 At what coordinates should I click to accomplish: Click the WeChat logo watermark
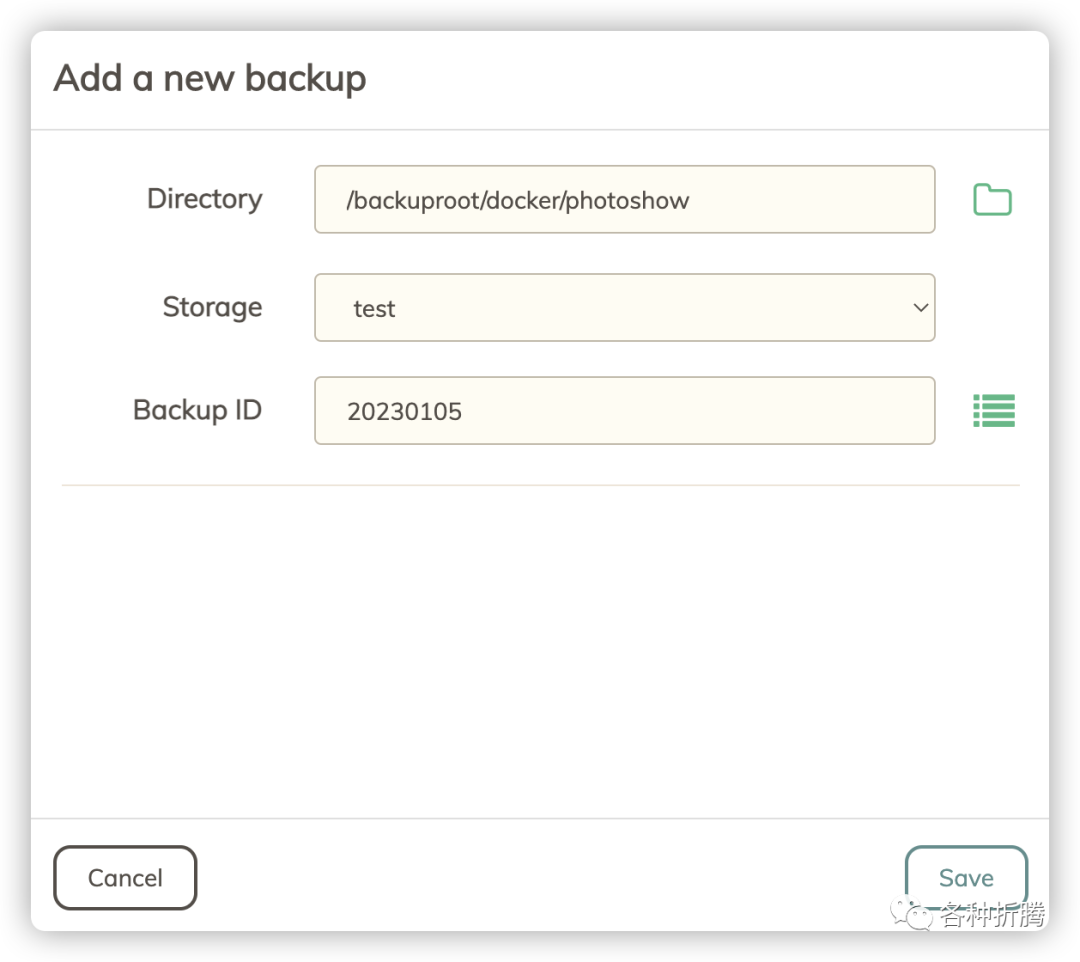(912, 913)
